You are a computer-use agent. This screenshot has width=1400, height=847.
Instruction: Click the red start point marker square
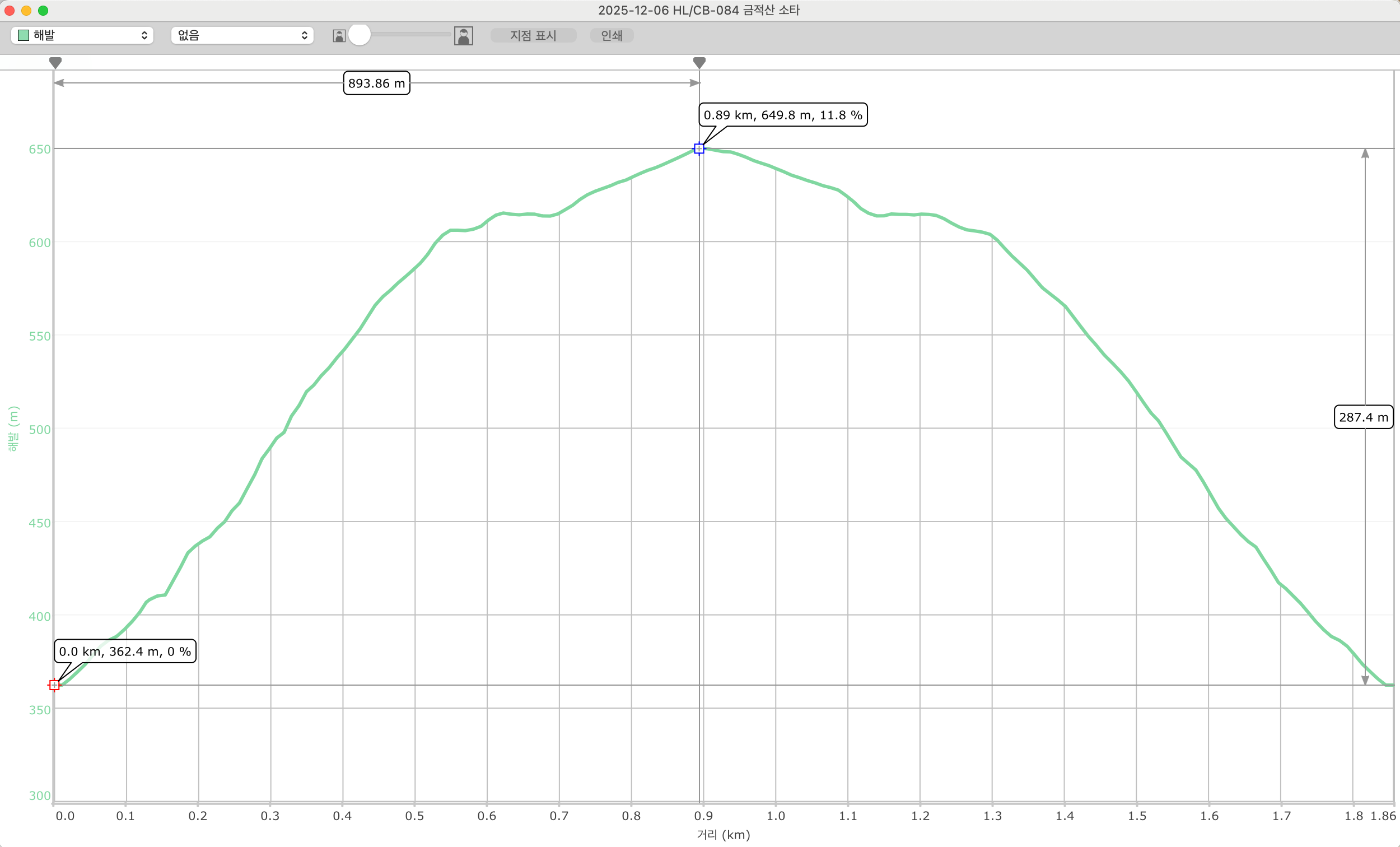[x=54, y=685]
